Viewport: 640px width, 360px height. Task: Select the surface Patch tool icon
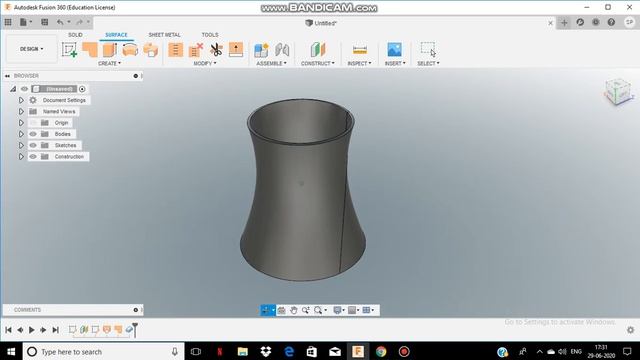point(90,50)
